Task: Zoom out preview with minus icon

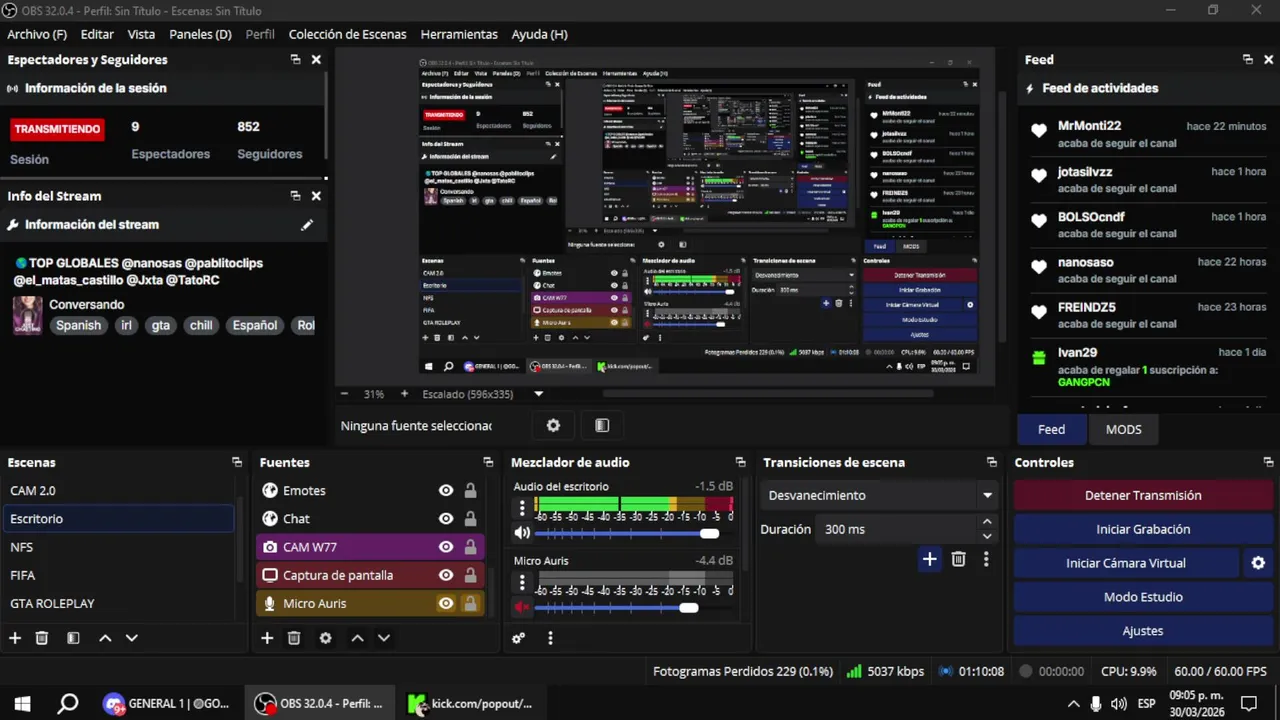Action: [344, 394]
